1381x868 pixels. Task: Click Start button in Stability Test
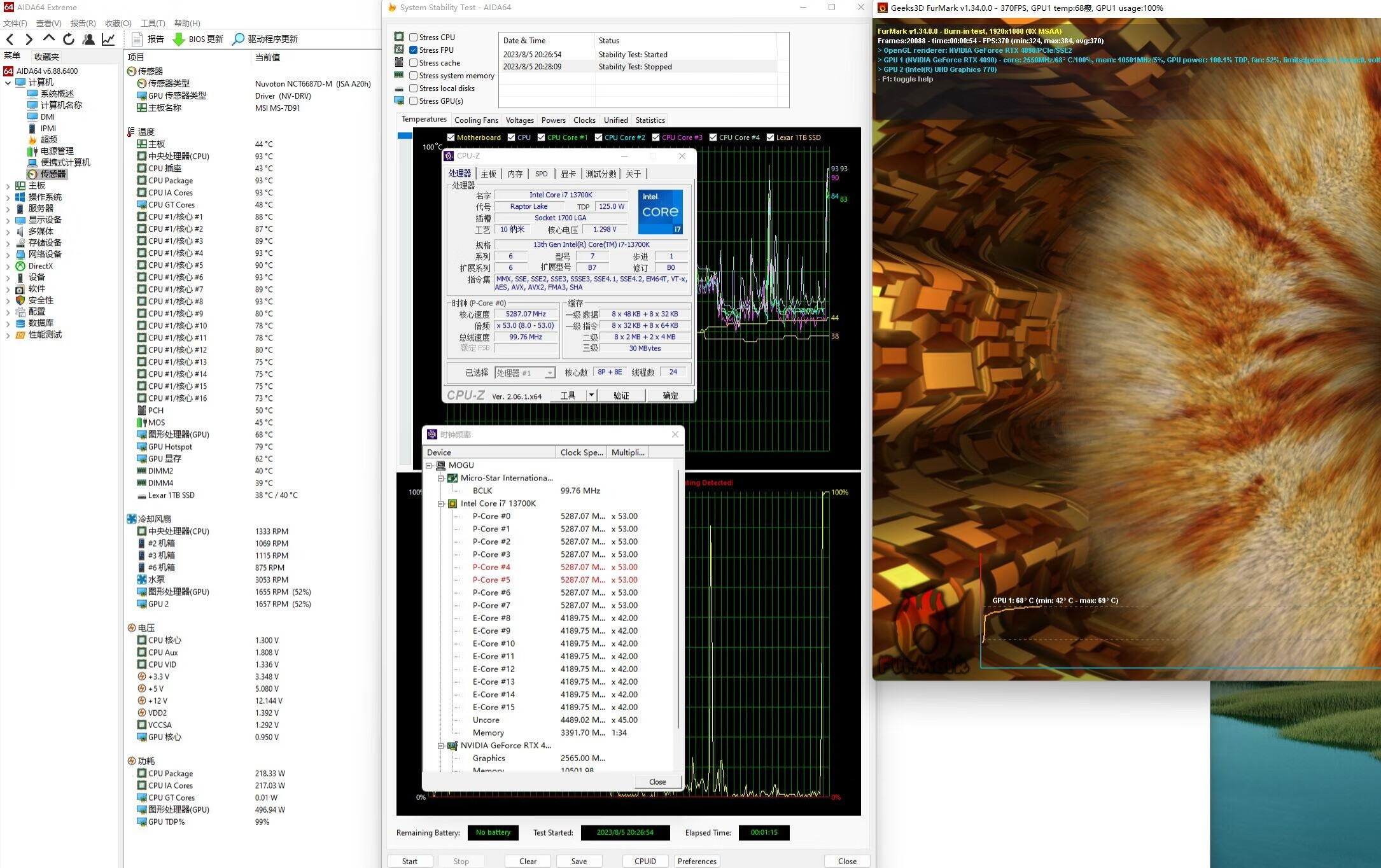[410, 861]
